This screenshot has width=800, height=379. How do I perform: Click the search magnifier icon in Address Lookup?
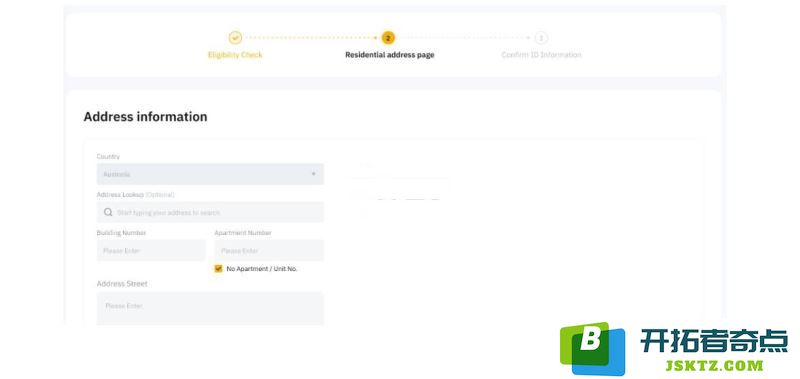tap(108, 212)
